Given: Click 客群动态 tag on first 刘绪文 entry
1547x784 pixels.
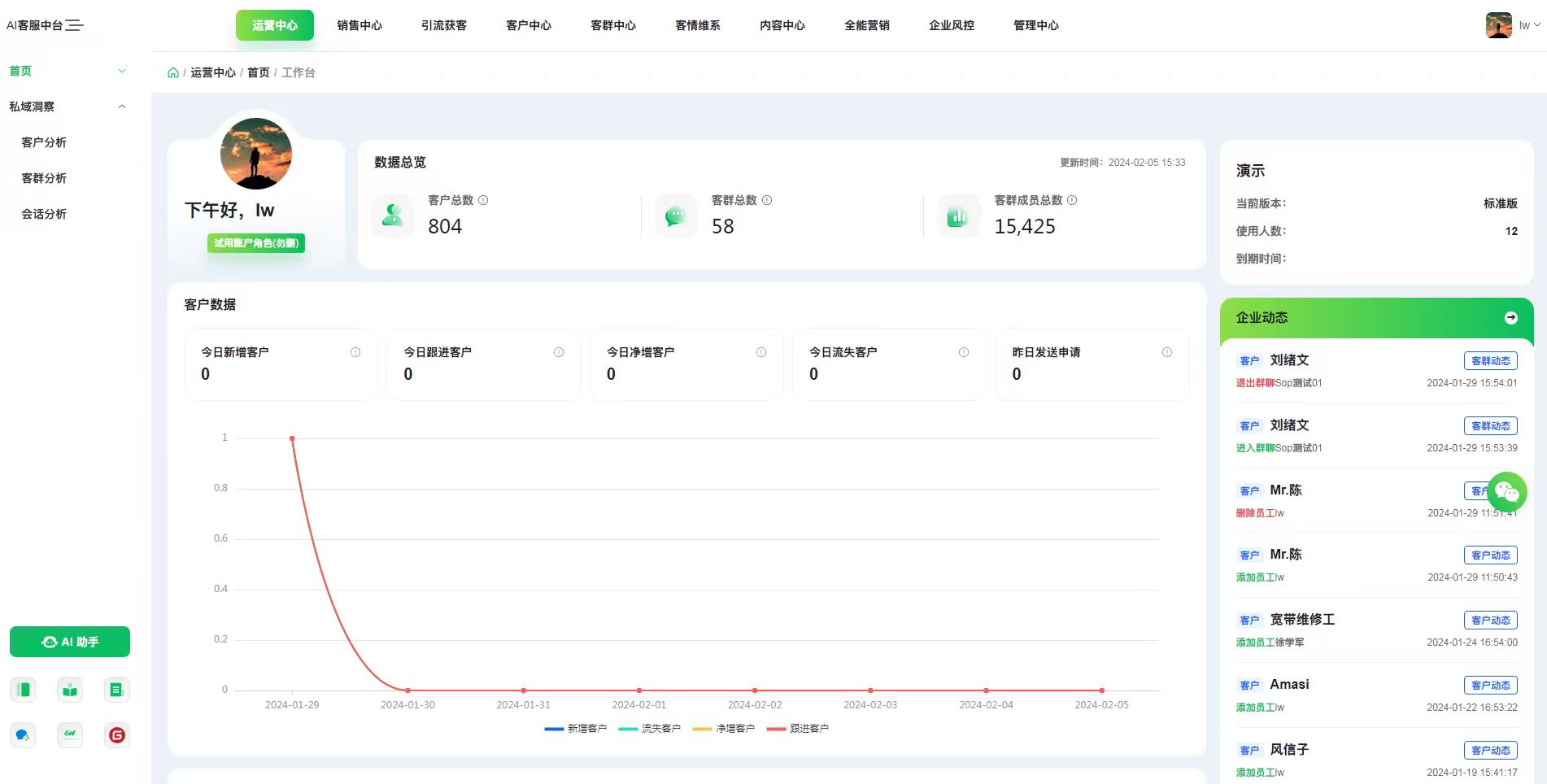Looking at the screenshot, I should pyautogui.click(x=1490, y=360).
